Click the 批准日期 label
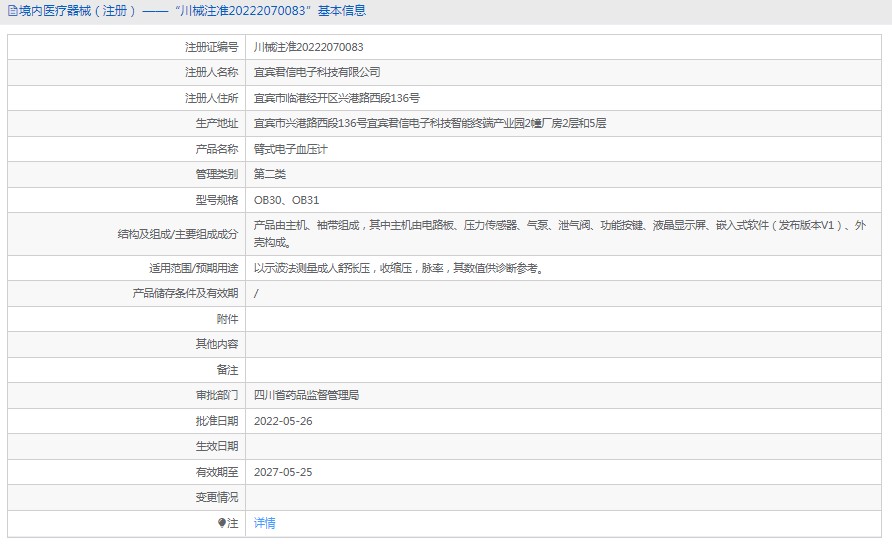The width and height of the screenshot is (892, 544). (217, 421)
